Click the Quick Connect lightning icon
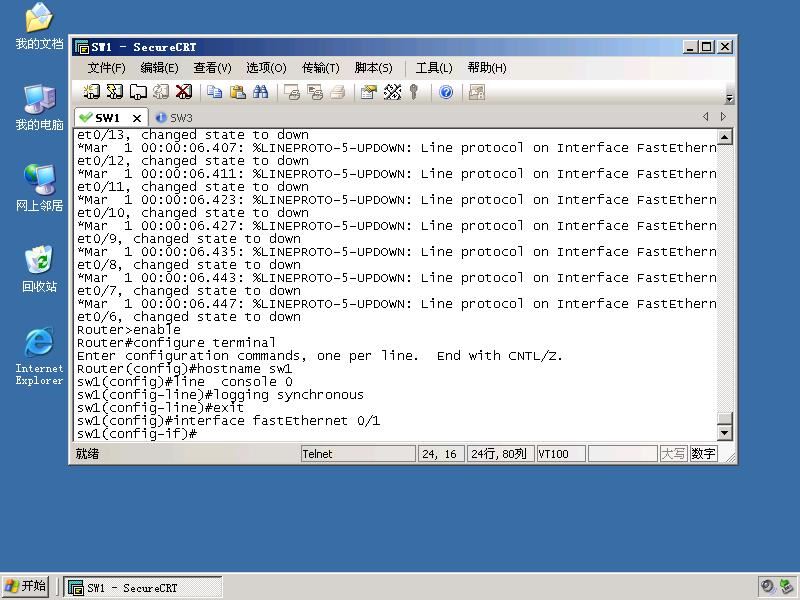The width and height of the screenshot is (800, 600). [115, 92]
